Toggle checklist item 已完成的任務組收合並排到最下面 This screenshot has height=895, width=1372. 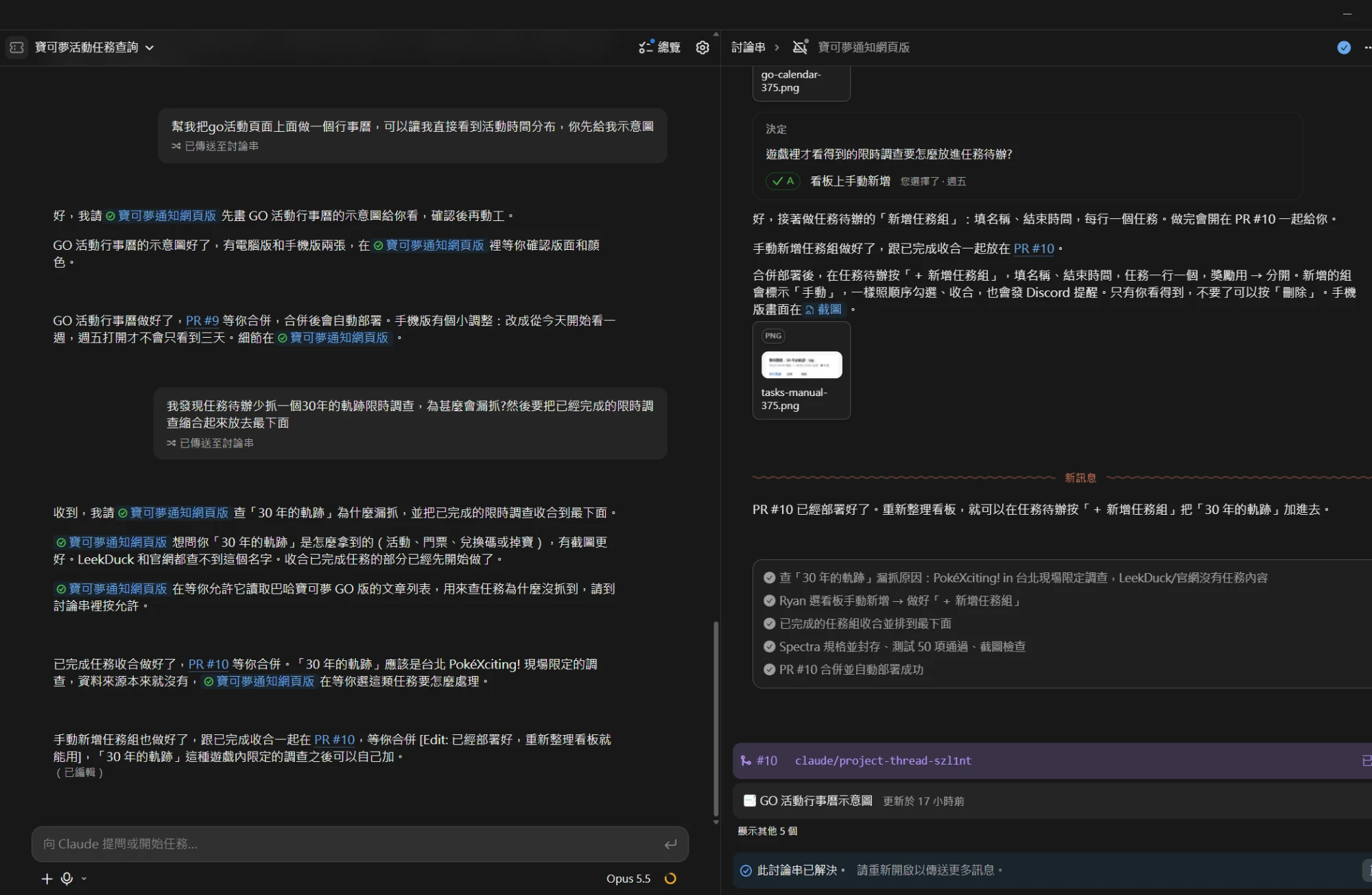(x=770, y=624)
